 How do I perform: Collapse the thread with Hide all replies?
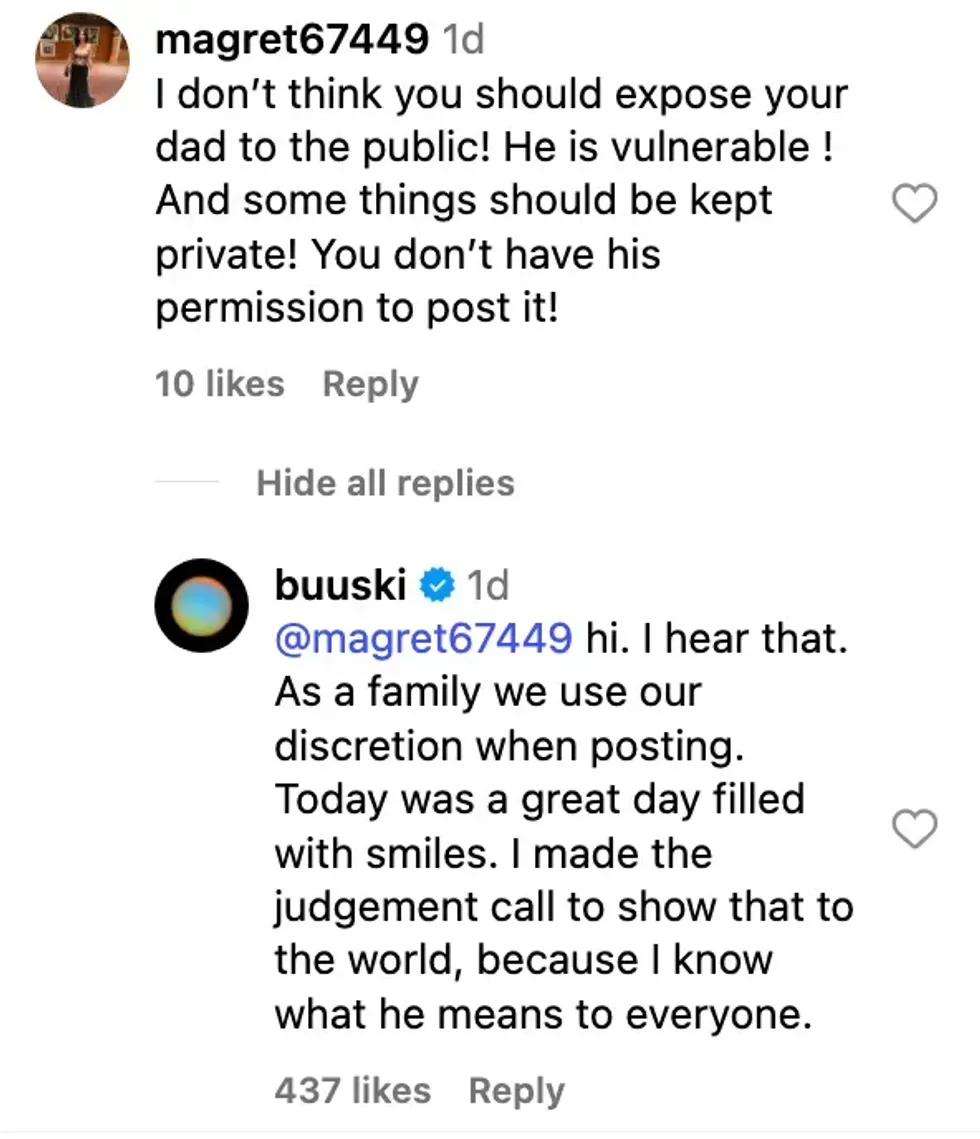[386, 483]
